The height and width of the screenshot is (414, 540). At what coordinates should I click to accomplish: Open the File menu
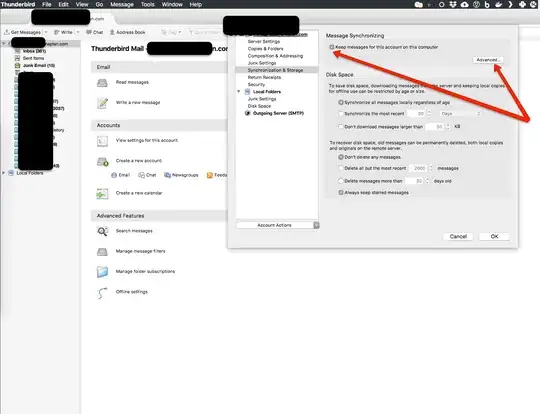tap(46, 4)
